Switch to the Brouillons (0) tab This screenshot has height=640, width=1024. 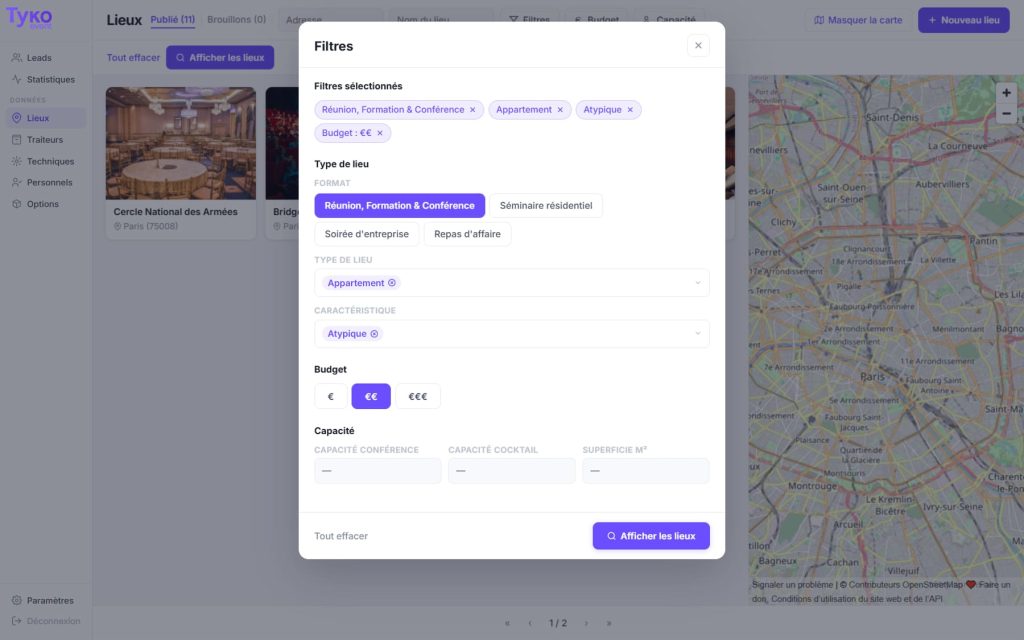(236, 20)
